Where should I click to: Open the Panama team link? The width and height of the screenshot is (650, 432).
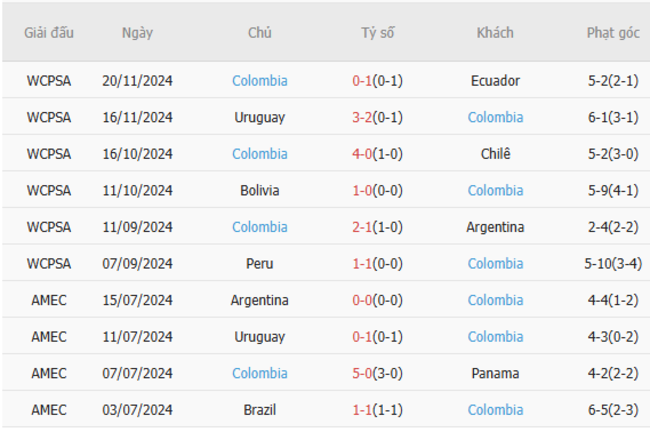click(x=495, y=373)
